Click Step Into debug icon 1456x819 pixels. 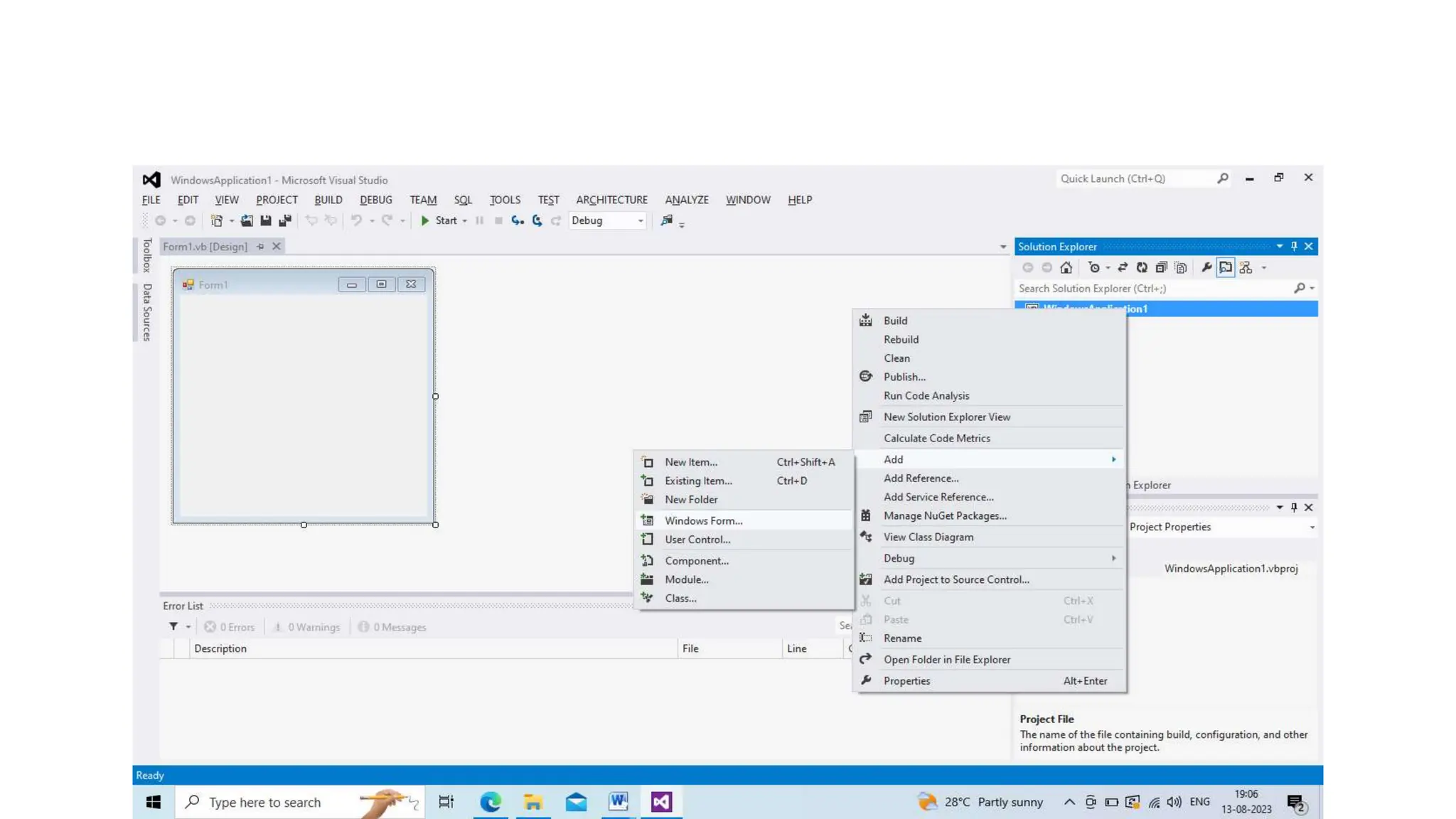click(518, 220)
